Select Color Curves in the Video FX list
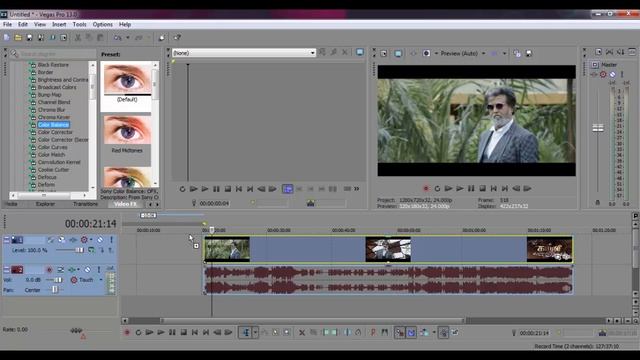This screenshot has height=360, width=640. point(53,147)
